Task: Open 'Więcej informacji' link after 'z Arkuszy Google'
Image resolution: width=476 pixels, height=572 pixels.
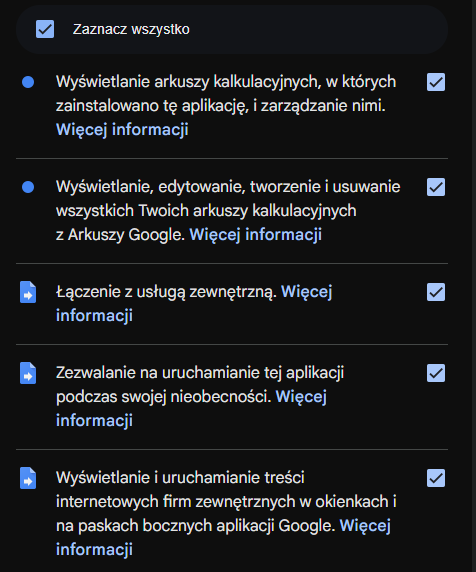Action: (x=256, y=235)
